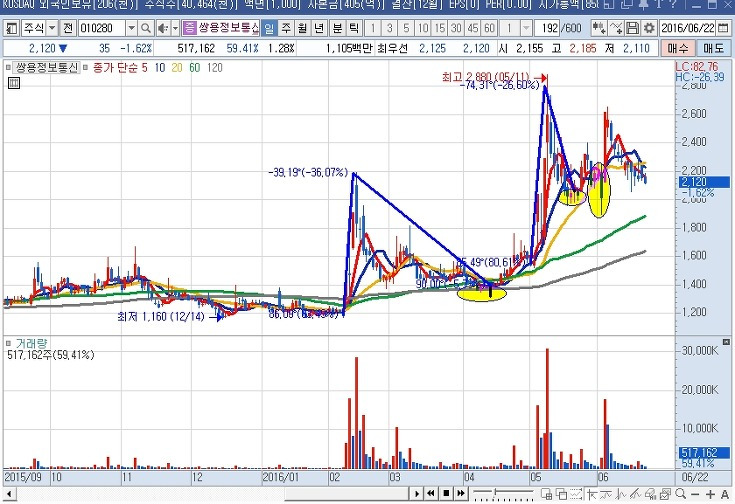Open the 주식 market type dropdown
The height and width of the screenshot is (504, 735).
tap(52, 29)
